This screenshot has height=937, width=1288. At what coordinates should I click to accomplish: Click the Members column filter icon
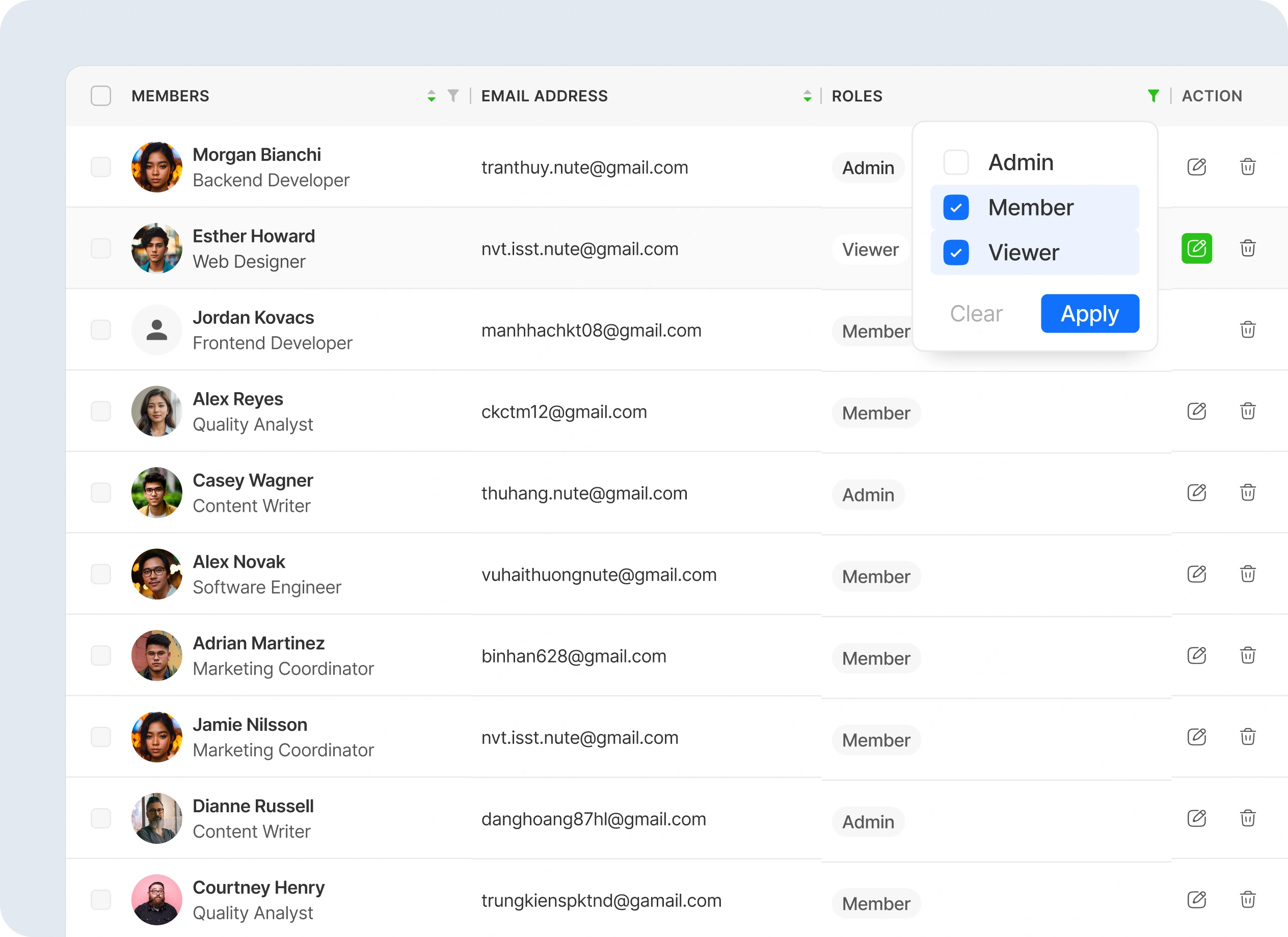(452, 96)
